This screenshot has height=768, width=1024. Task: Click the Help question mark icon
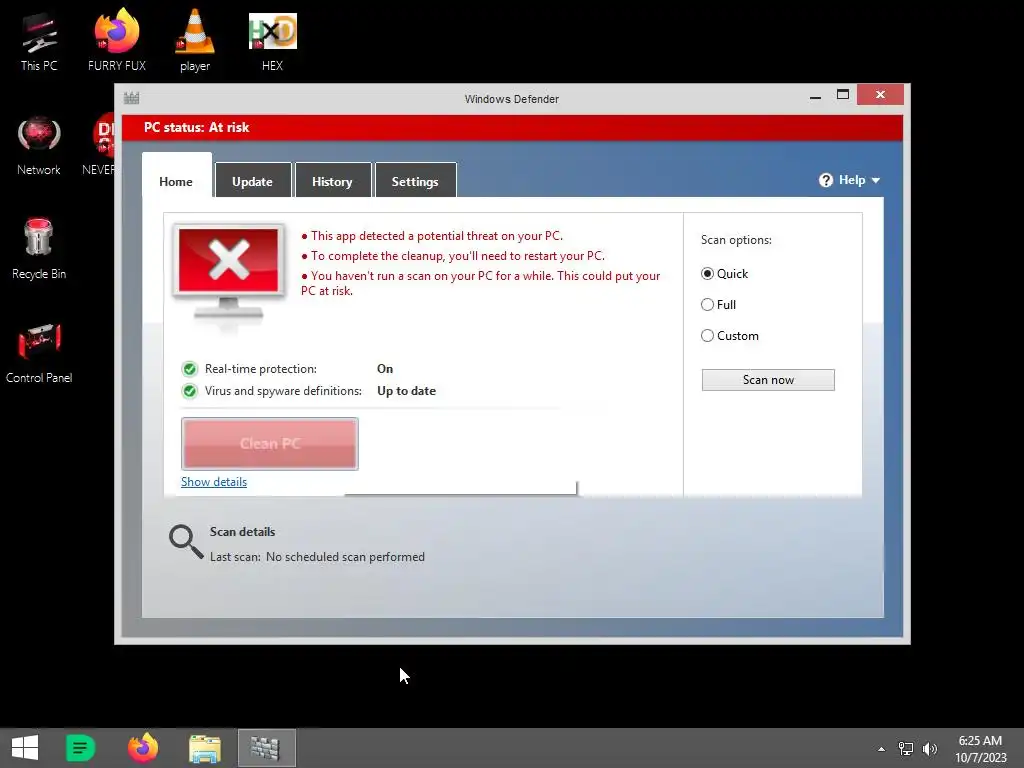coord(826,180)
